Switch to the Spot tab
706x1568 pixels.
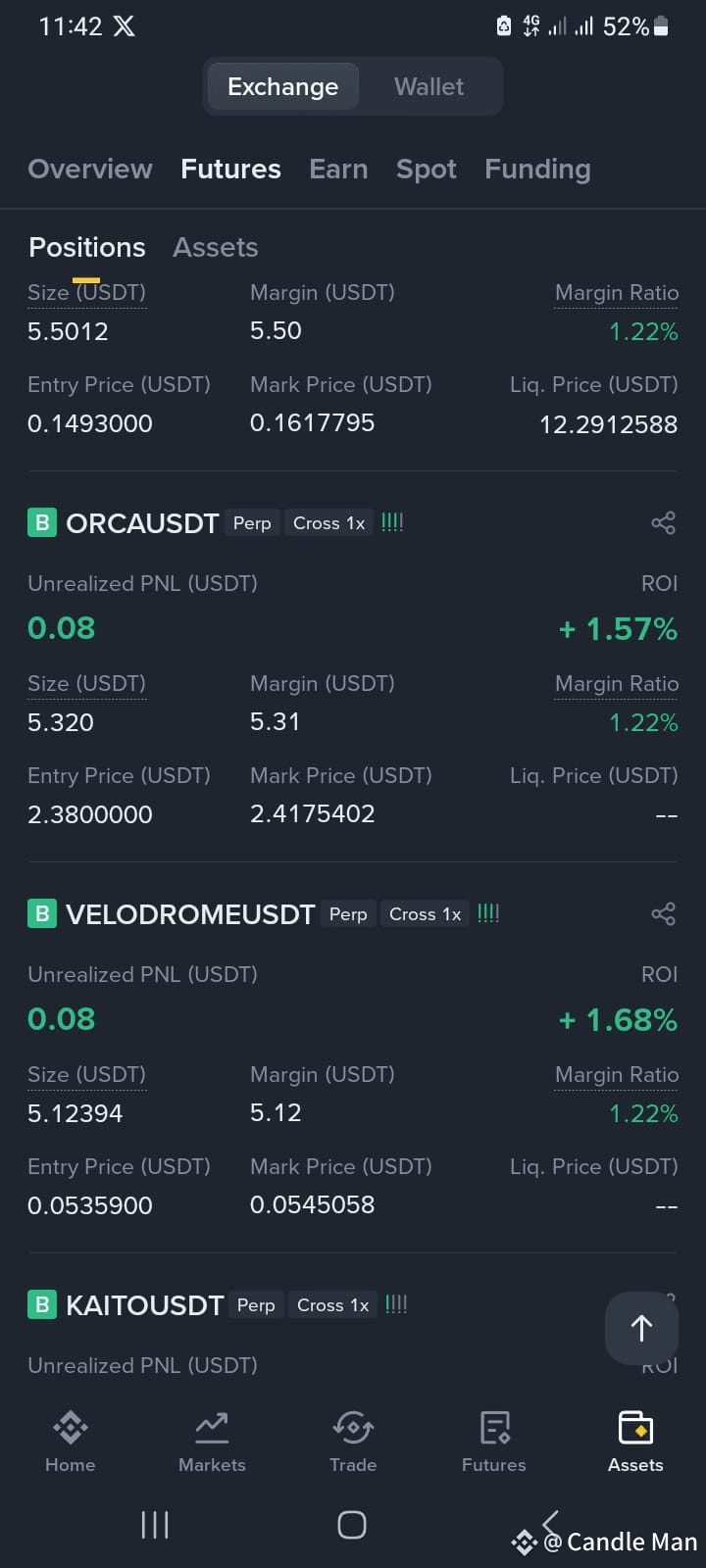(426, 169)
